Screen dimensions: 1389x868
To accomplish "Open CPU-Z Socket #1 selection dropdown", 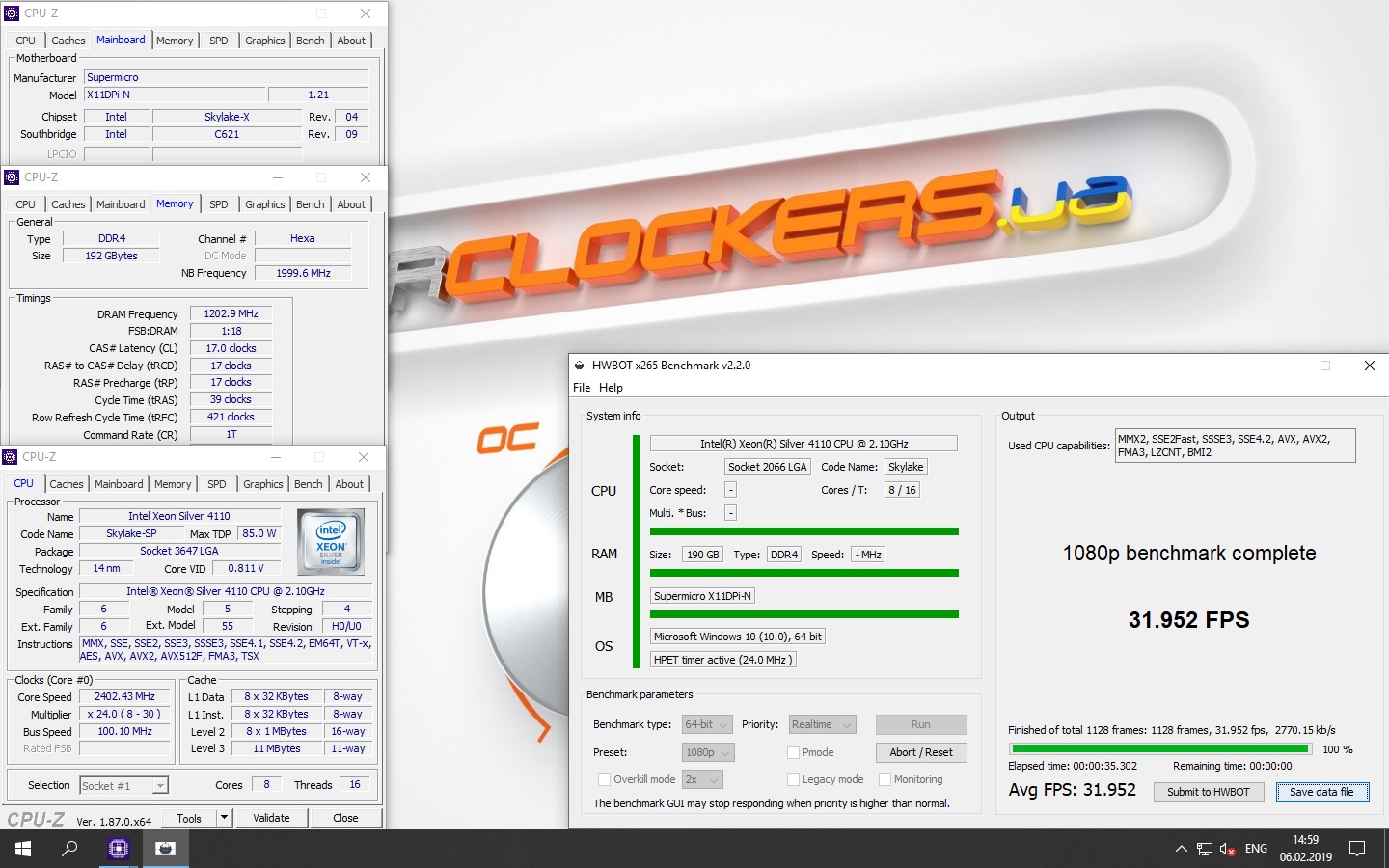I will click(123, 786).
